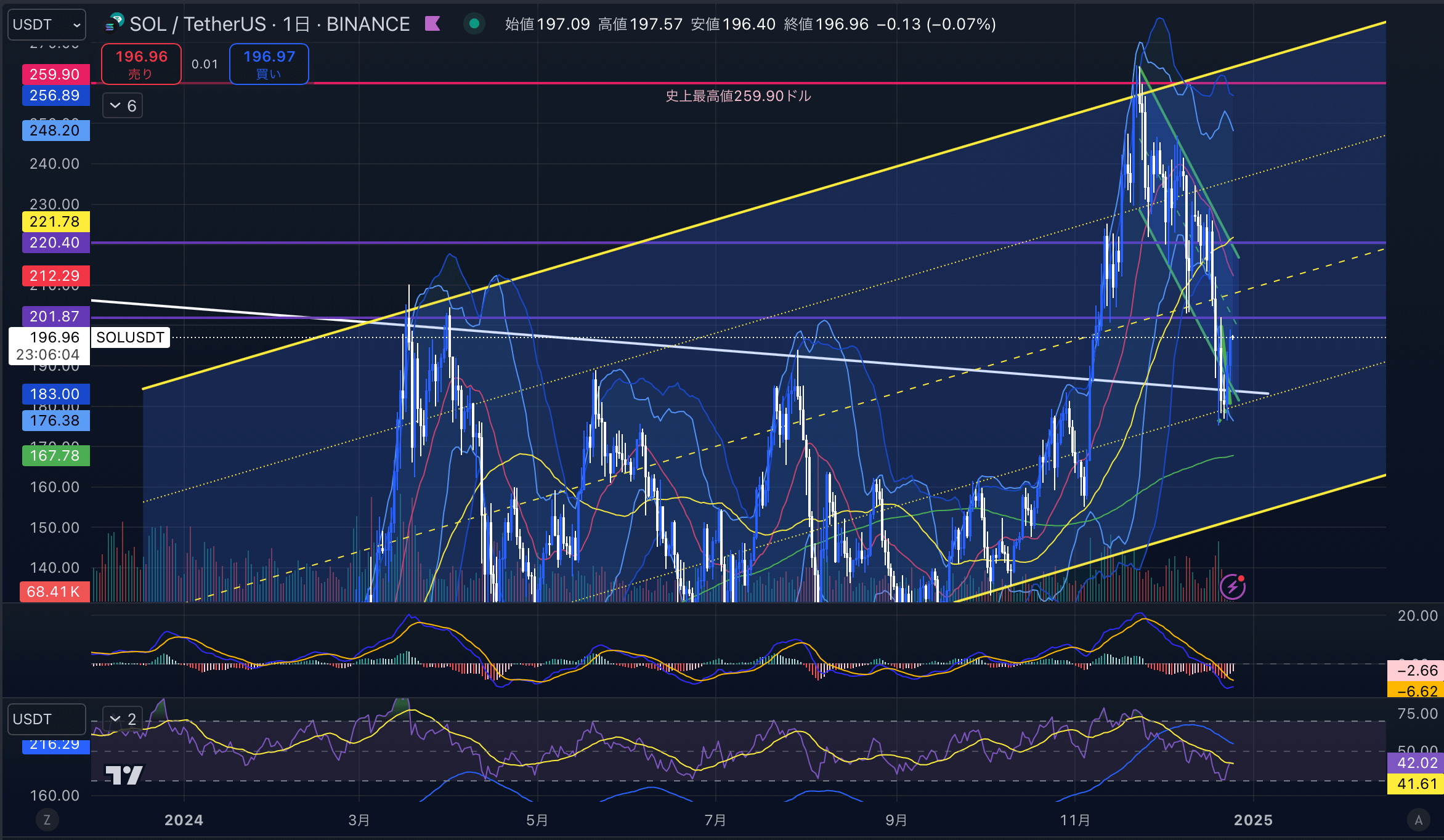Screen dimensions: 1444x840
Task: Click the 176.38 price axis label
Action: point(55,421)
